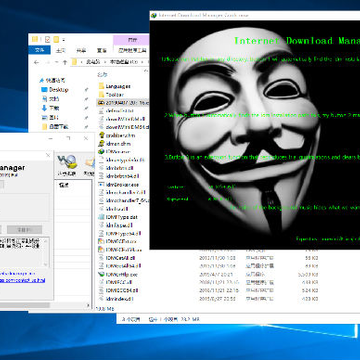Click the grey button in the IDM dialog

pyautogui.click(x=24, y=230)
